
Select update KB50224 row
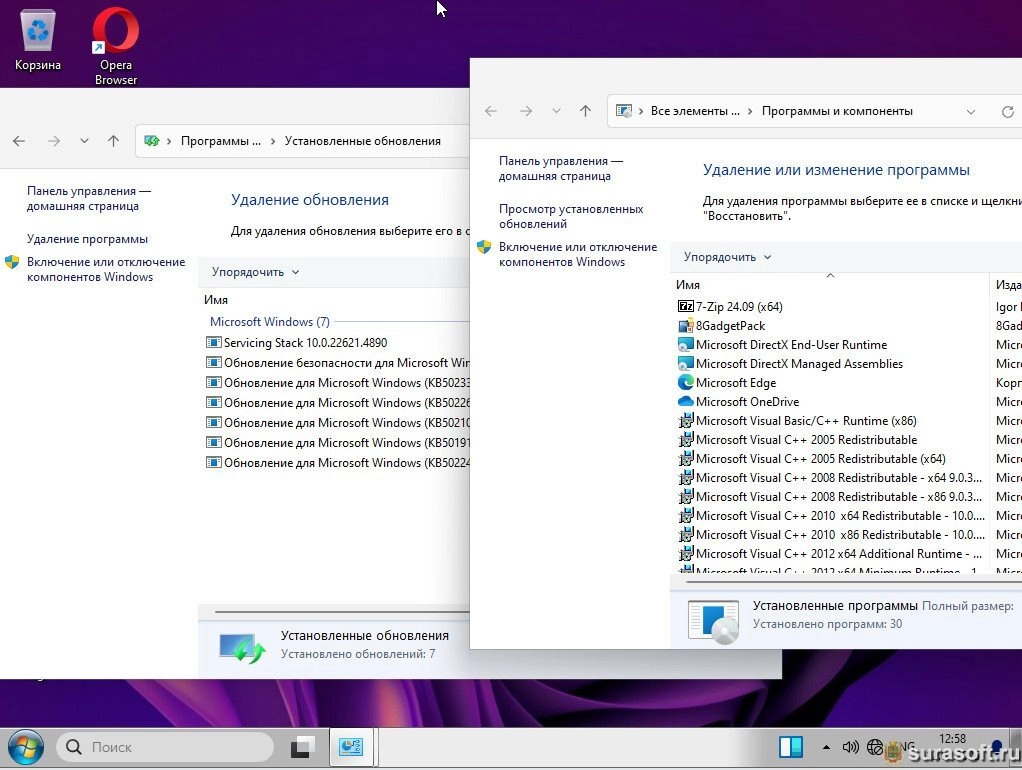[337, 463]
